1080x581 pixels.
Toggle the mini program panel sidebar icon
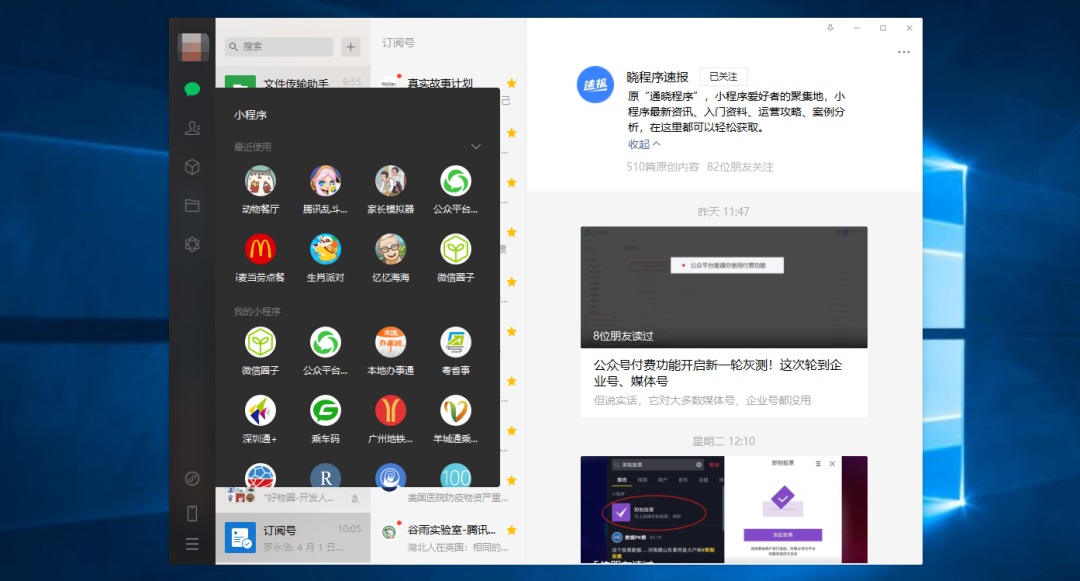pos(192,478)
